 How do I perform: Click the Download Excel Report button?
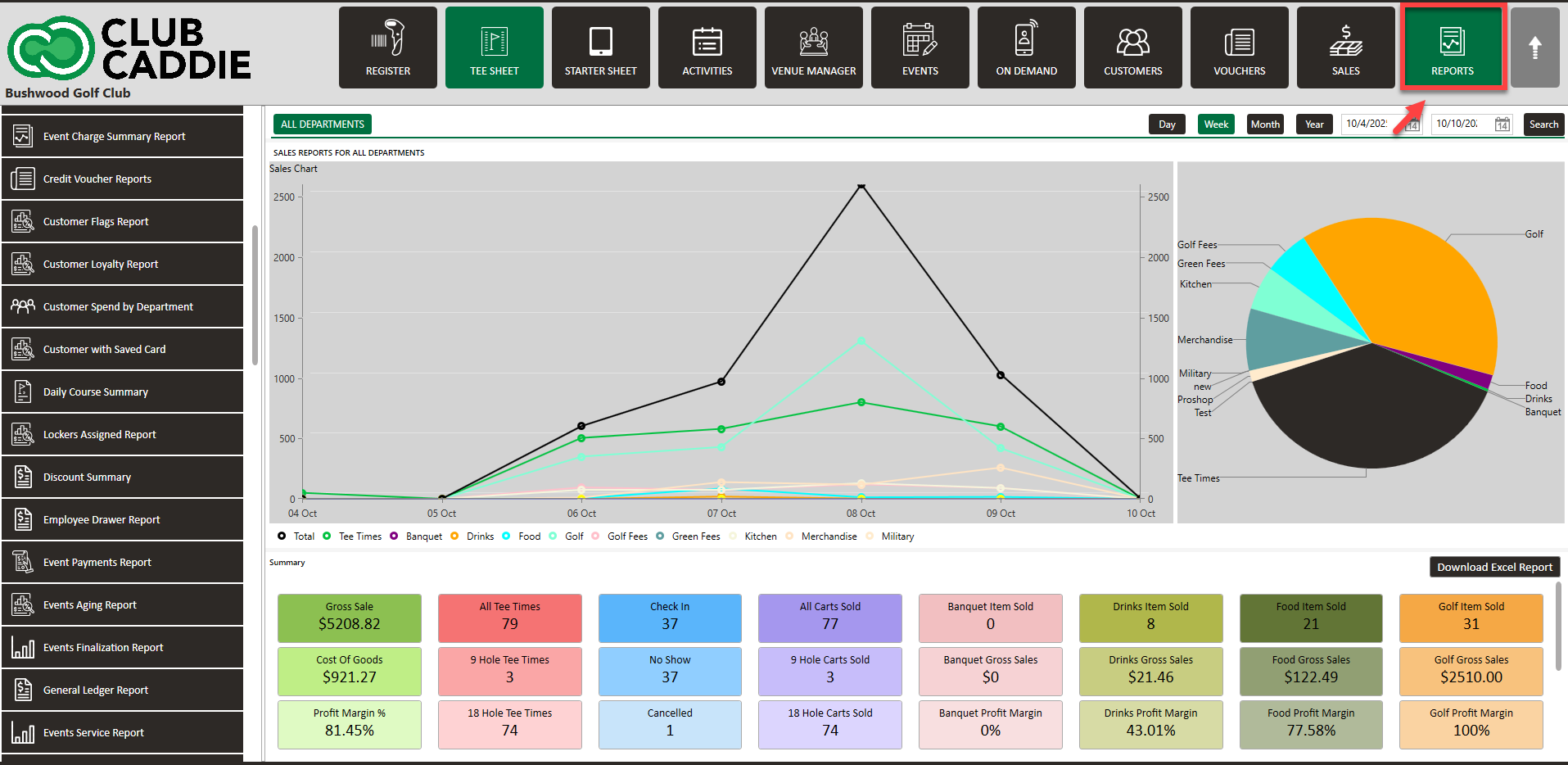tap(1493, 567)
